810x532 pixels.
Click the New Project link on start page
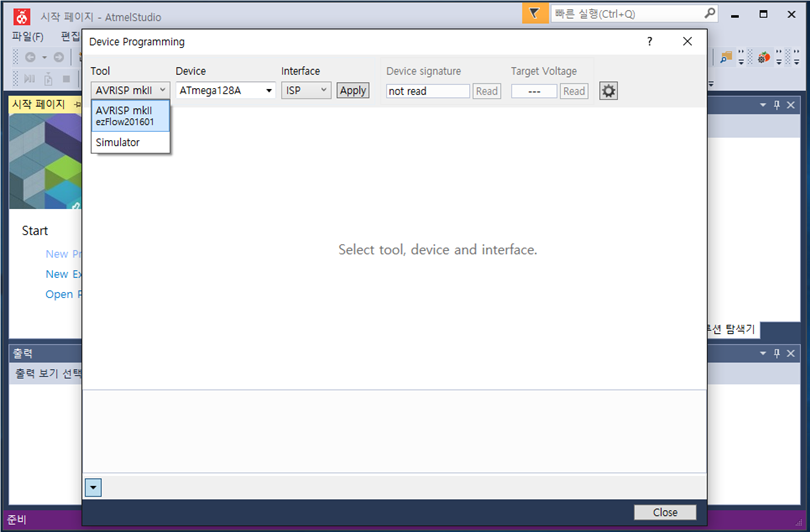pos(63,254)
